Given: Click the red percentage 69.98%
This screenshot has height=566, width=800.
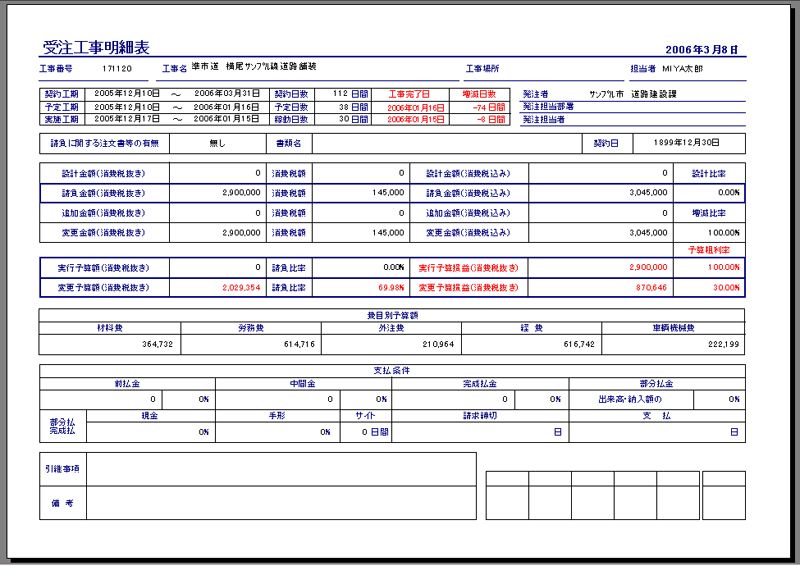Looking at the screenshot, I should [391, 288].
